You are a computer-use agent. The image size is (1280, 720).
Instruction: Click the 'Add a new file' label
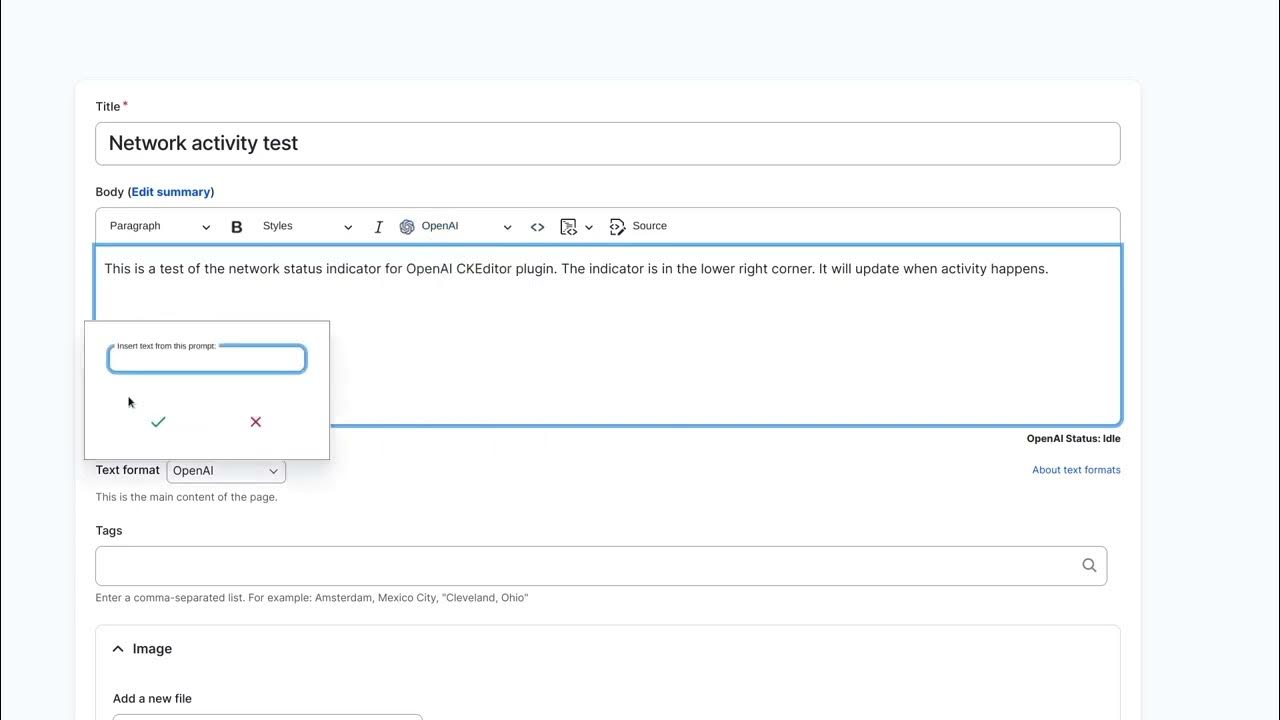[152, 699]
